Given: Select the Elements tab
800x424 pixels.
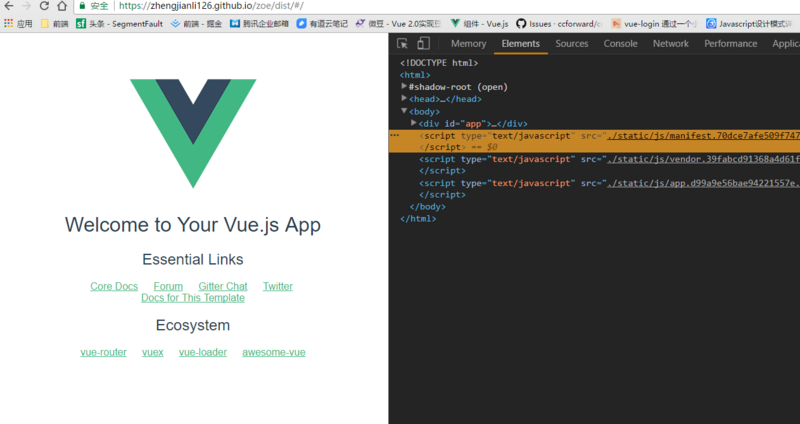Looking at the screenshot, I should coord(520,43).
